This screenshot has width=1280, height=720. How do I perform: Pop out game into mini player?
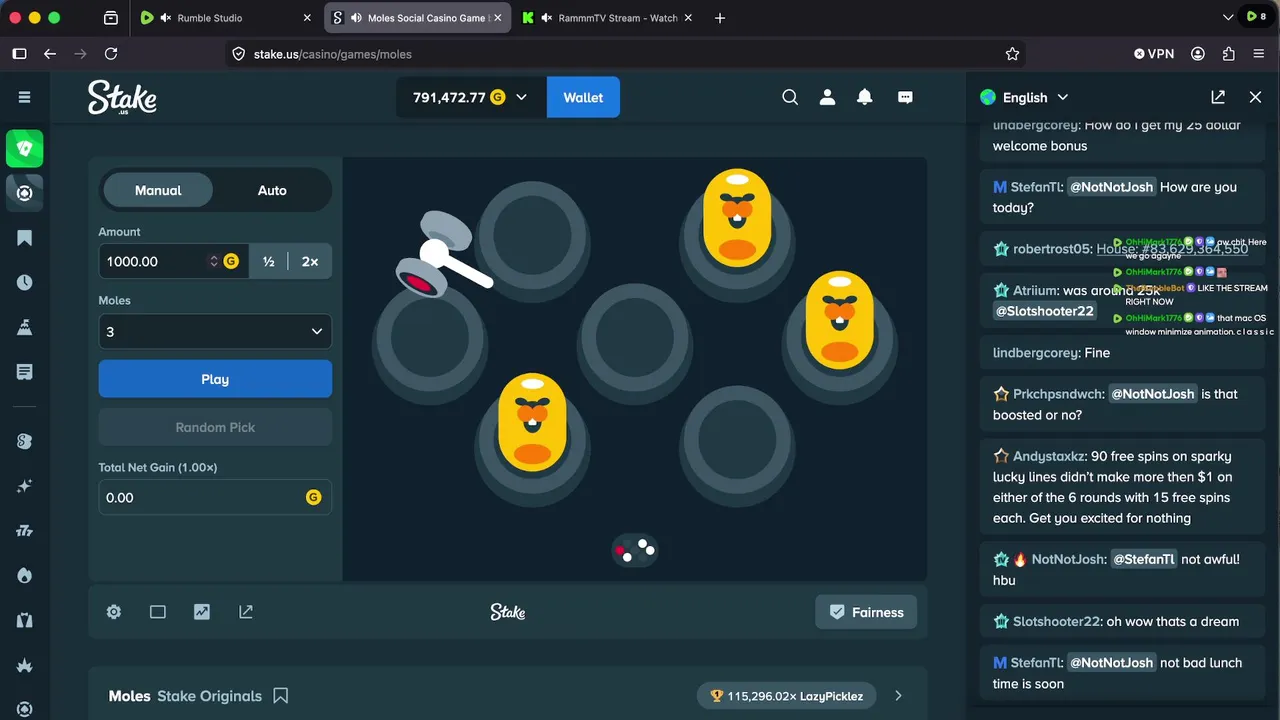246,612
